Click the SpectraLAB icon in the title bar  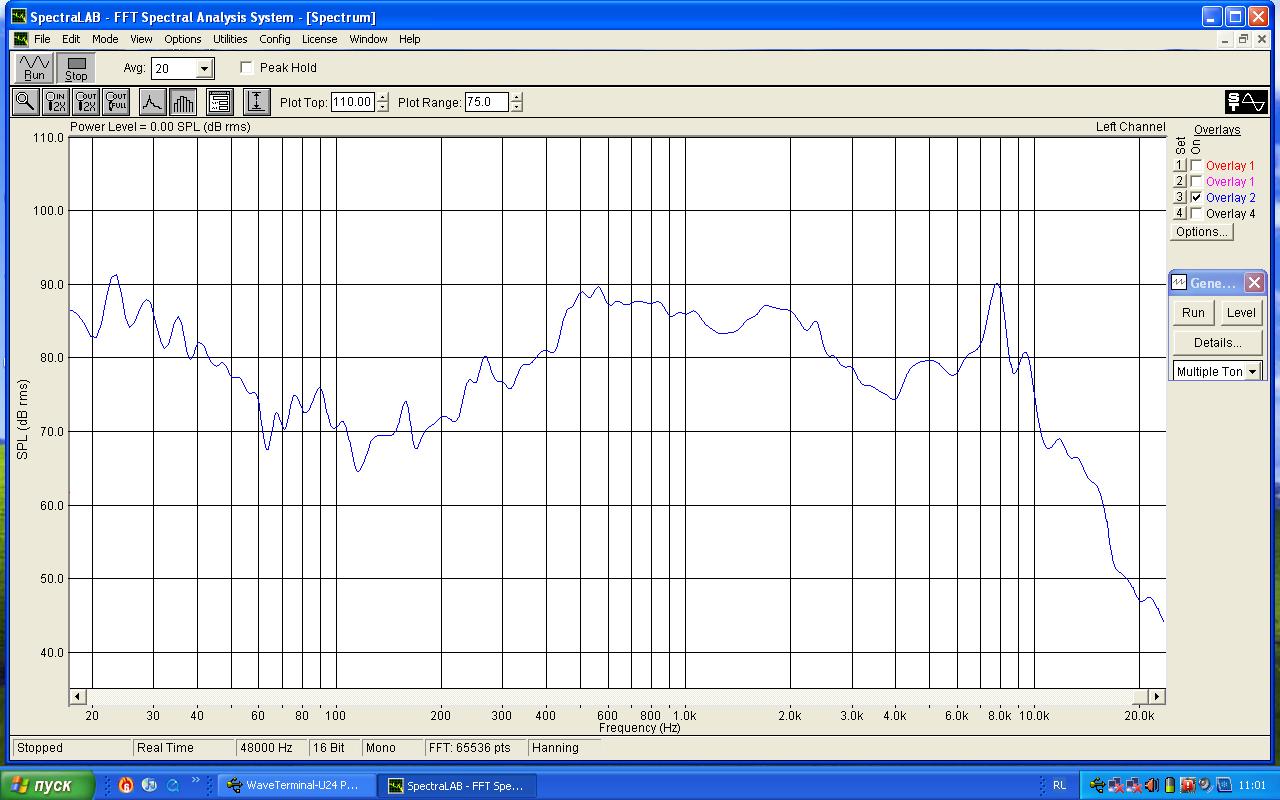coord(18,17)
